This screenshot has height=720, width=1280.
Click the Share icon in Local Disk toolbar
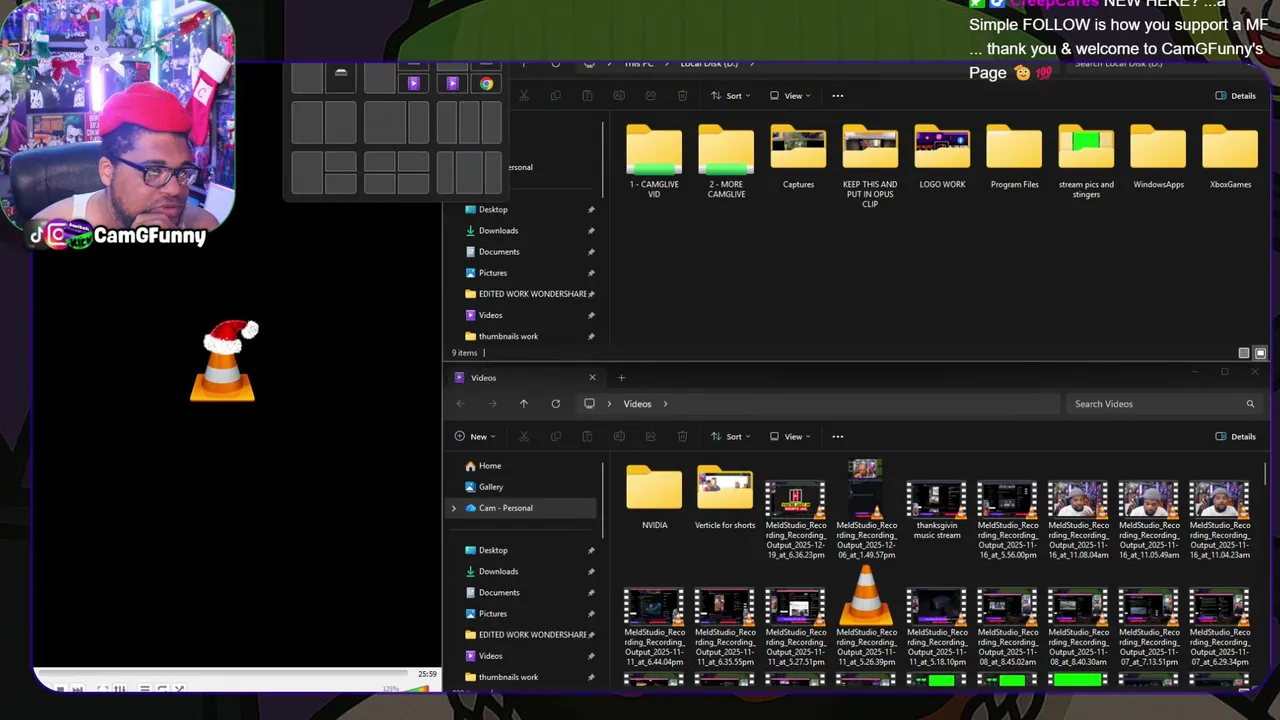pyautogui.click(x=651, y=96)
